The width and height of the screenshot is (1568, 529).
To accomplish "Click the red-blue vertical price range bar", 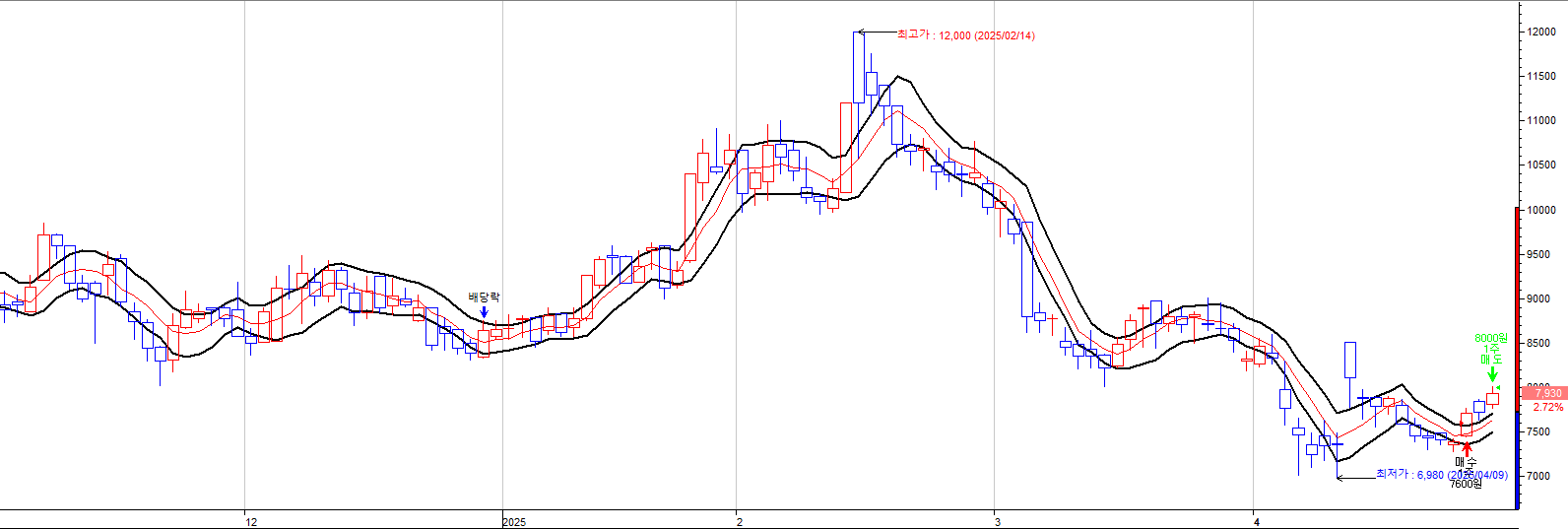I will coord(1517,358).
